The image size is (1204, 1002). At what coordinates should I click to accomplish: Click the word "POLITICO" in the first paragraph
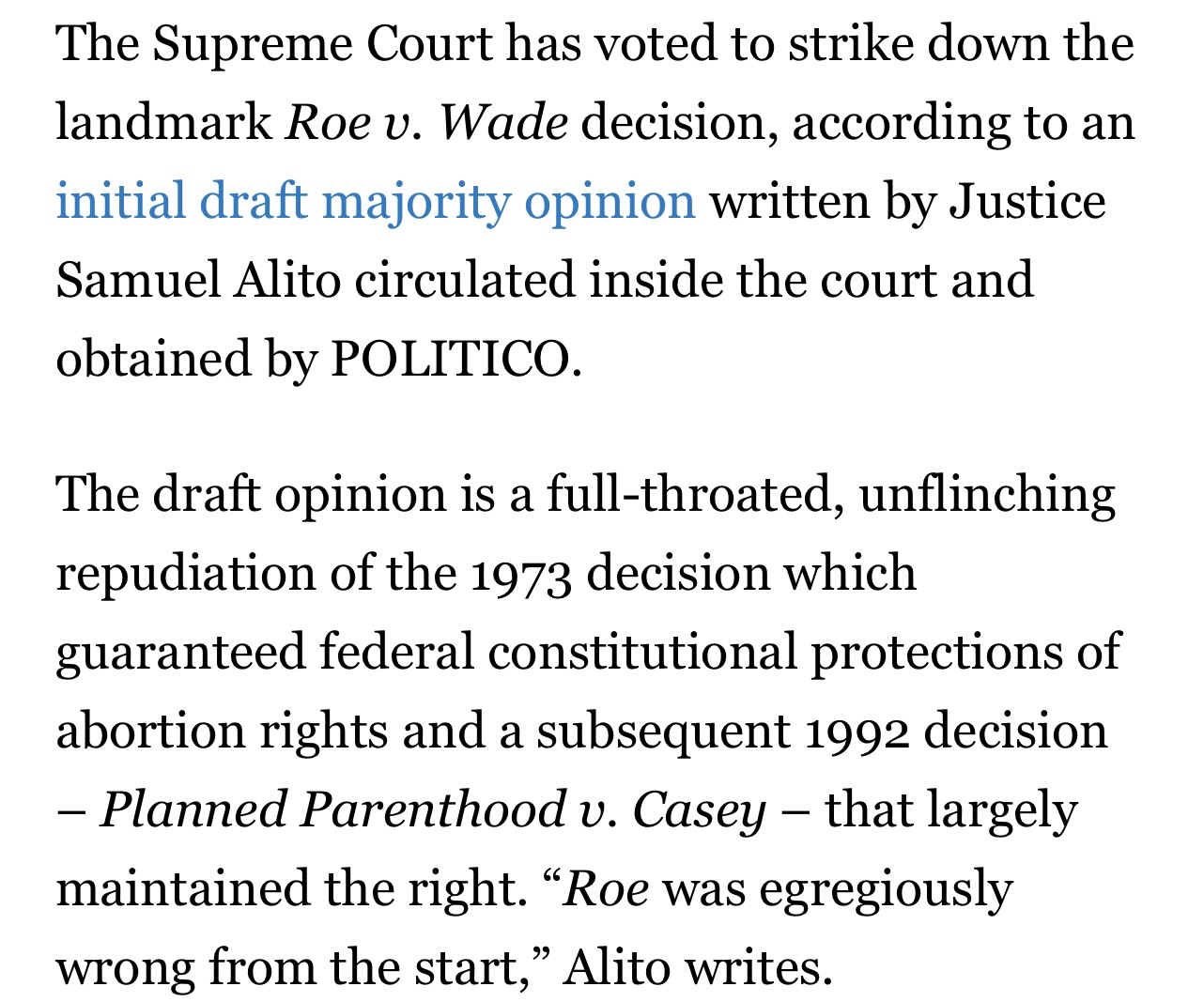449,360
